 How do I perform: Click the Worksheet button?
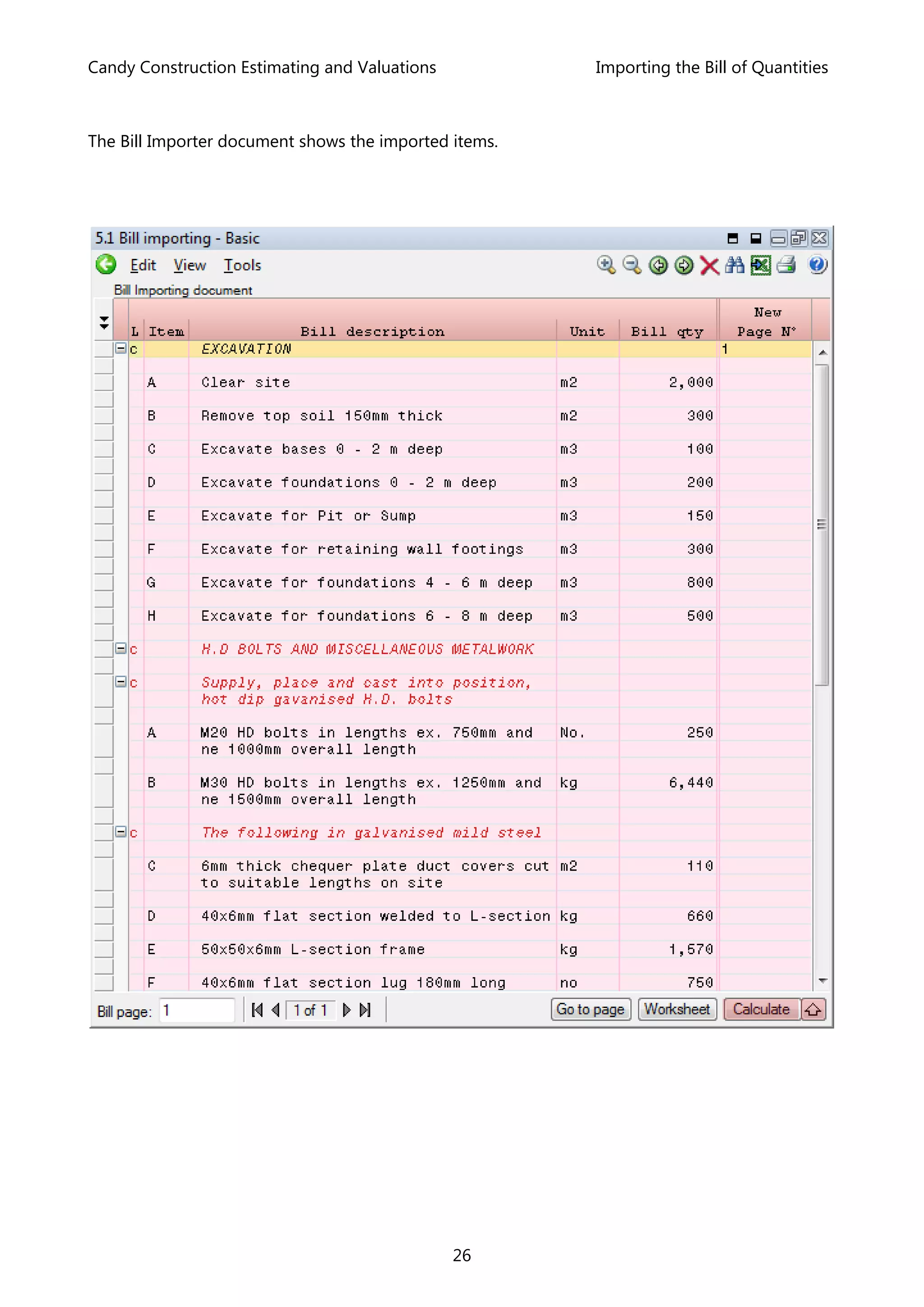coord(677,1009)
